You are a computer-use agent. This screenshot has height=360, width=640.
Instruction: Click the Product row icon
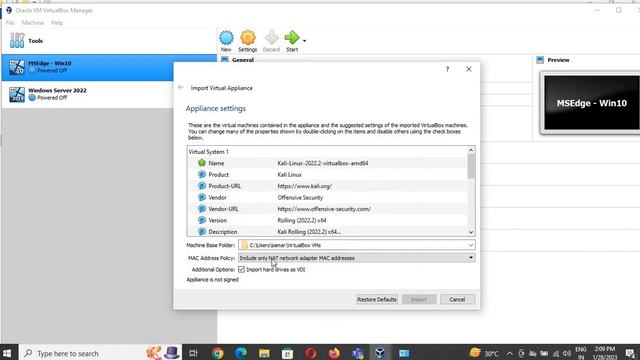coord(202,174)
